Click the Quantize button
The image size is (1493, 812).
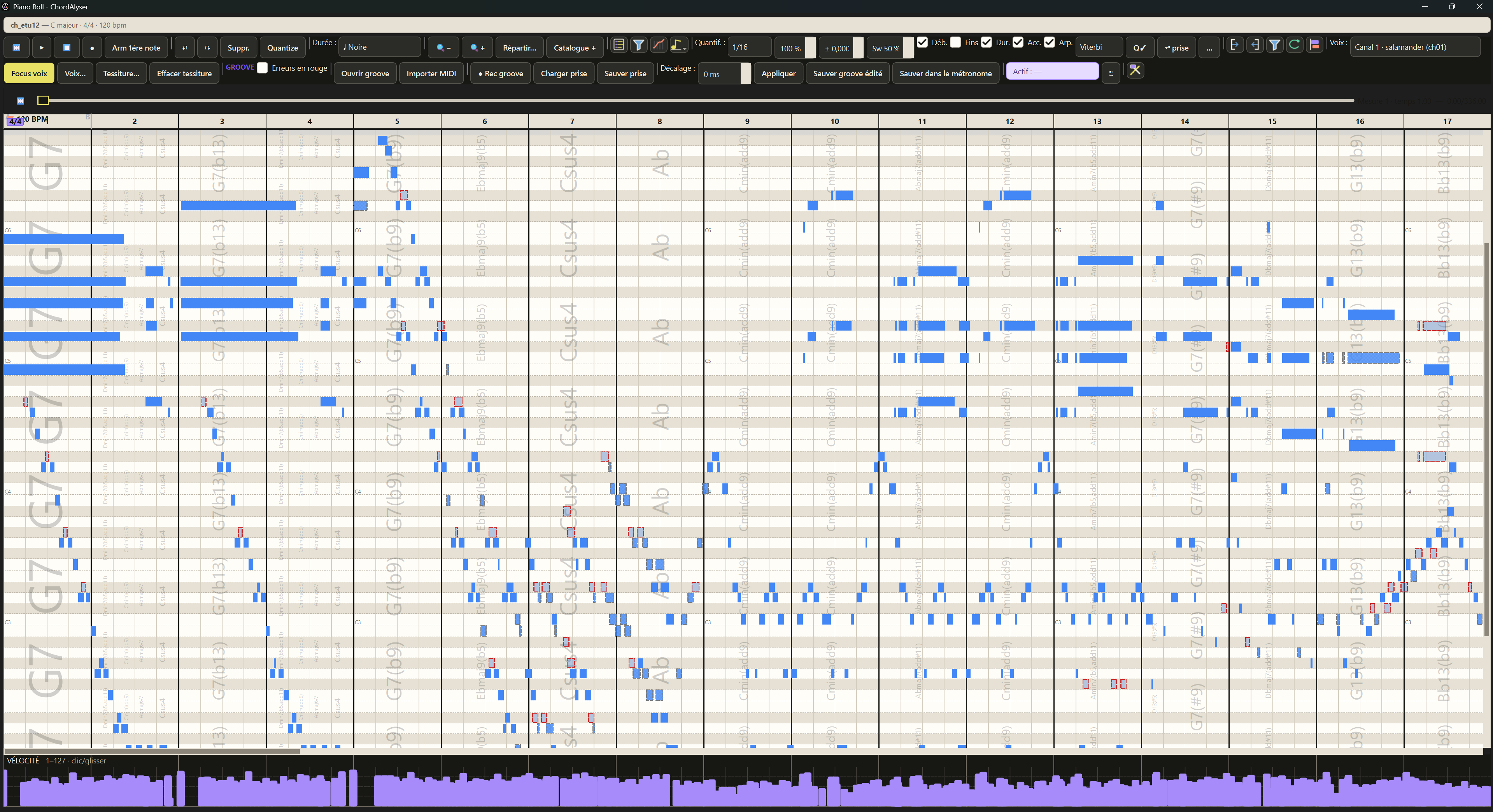pos(282,47)
